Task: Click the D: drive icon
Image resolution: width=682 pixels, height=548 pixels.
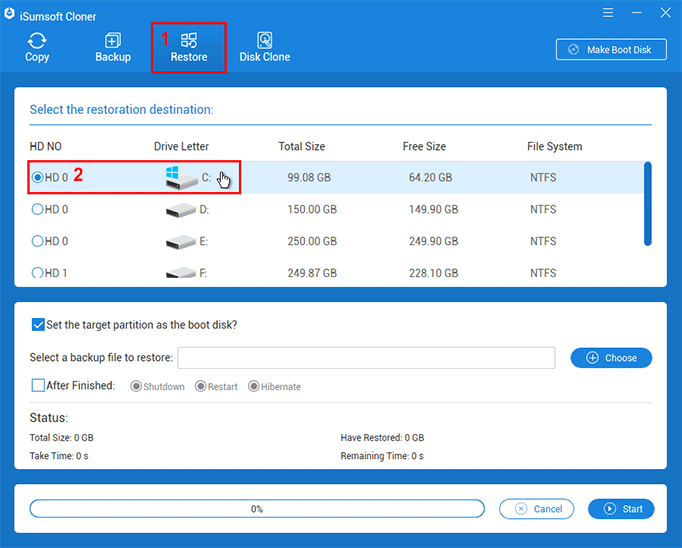Action: (x=181, y=210)
